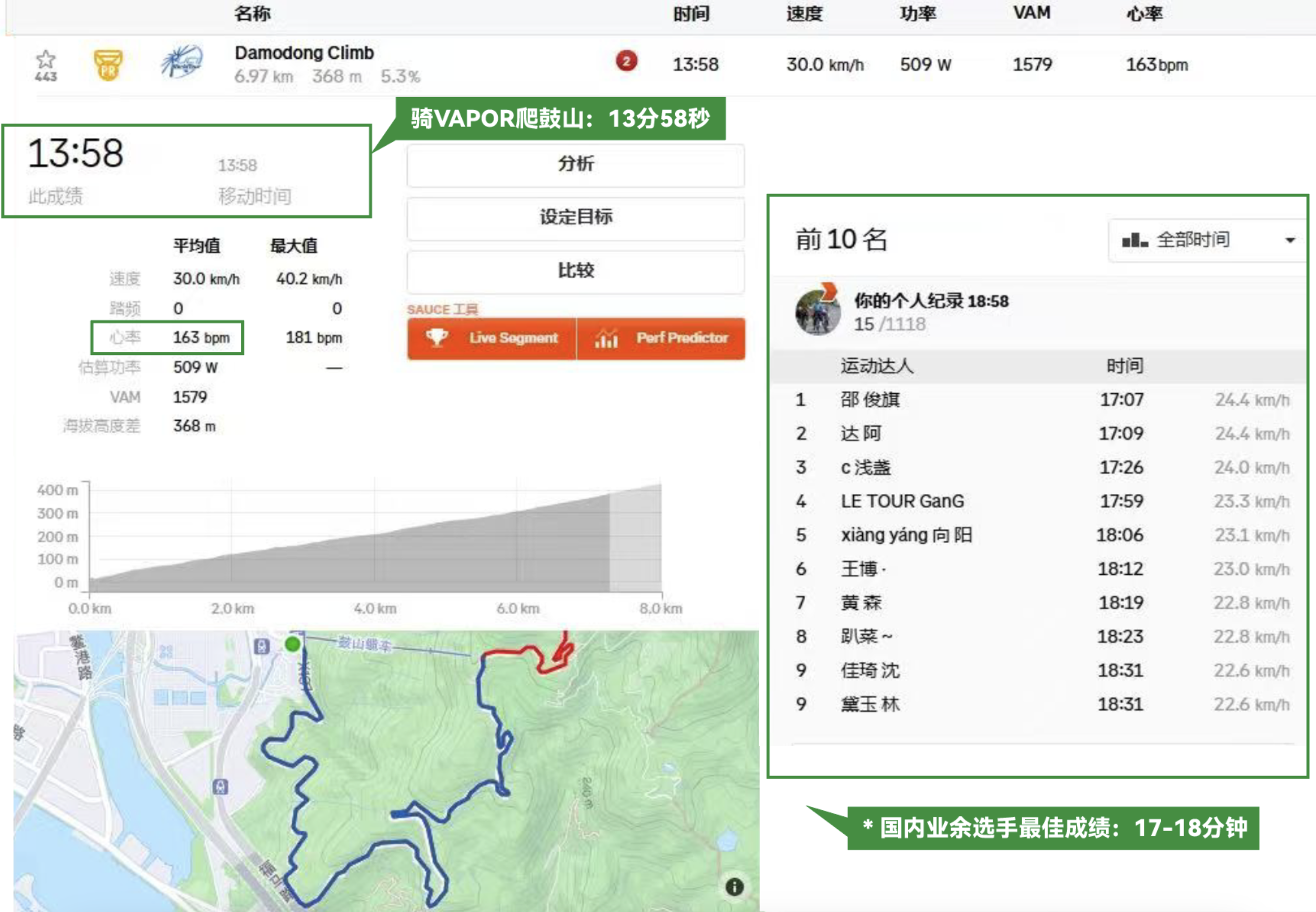Open your profile avatar in the leaderboard
Viewport: 1316px width, 912px height.
[x=817, y=310]
